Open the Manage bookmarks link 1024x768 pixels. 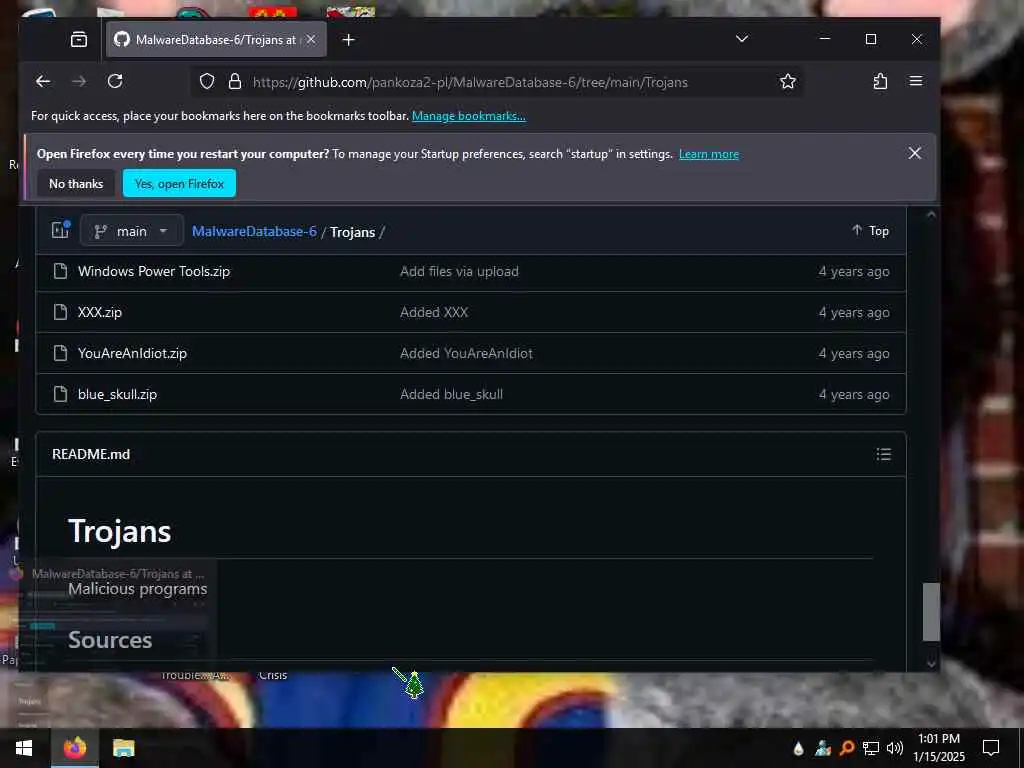[468, 116]
